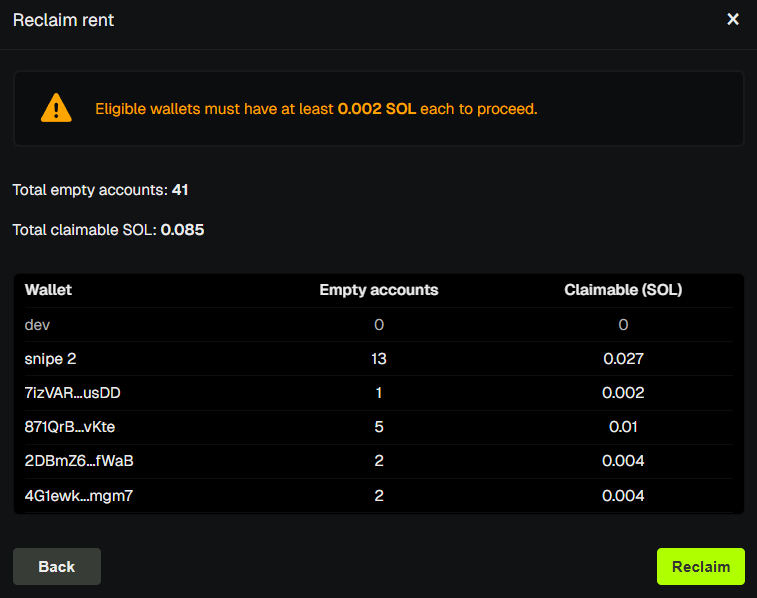This screenshot has width=757, height=598.
Task: Select wallet 4G1ewk…mgm7 row
Action: click(x=74, y=495)
